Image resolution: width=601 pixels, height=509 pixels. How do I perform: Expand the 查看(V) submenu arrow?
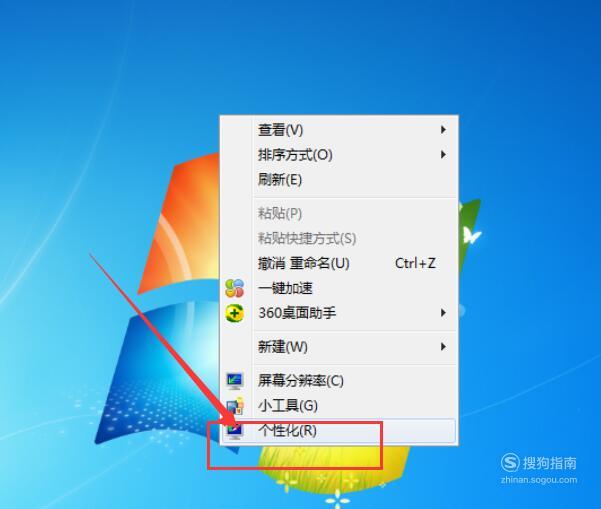click(x=443, y=130)
